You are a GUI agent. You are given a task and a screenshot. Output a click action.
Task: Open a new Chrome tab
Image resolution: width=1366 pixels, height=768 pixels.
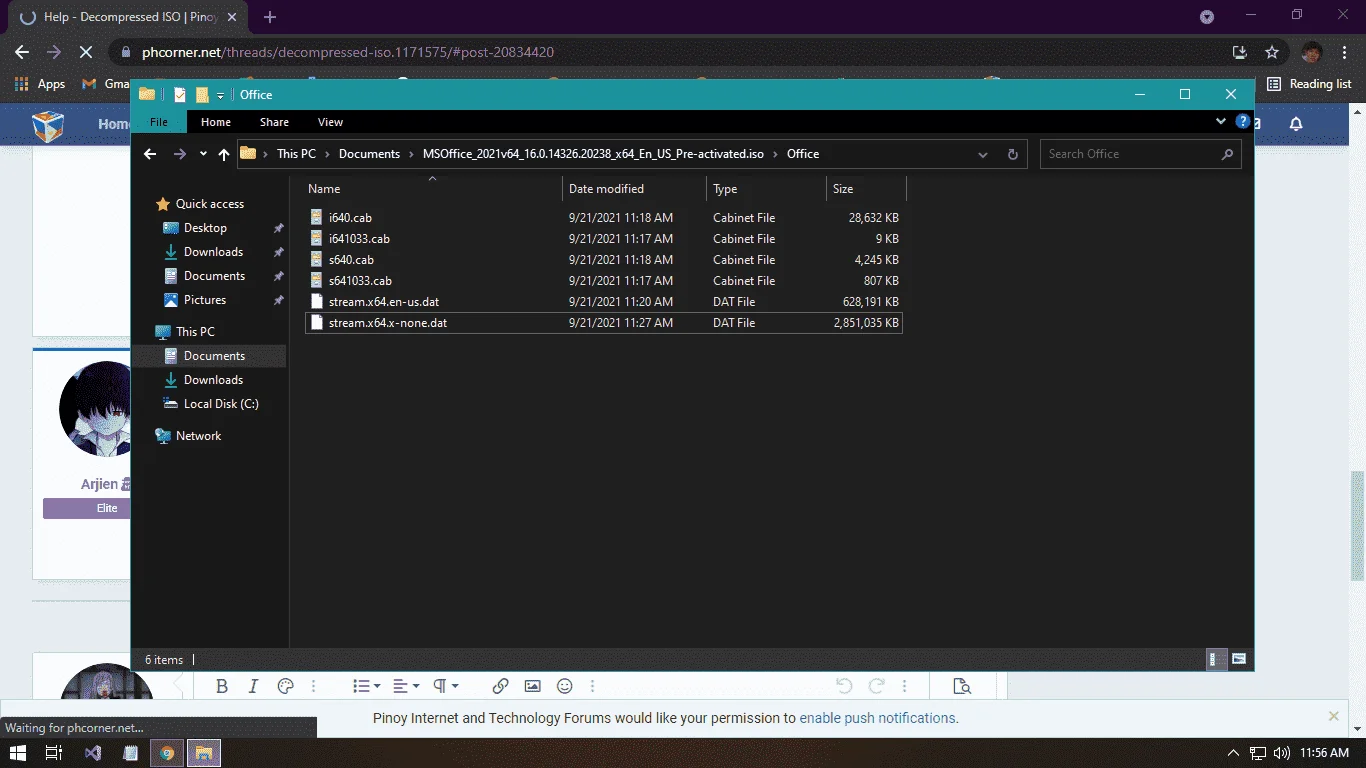(x=270, y=17)
